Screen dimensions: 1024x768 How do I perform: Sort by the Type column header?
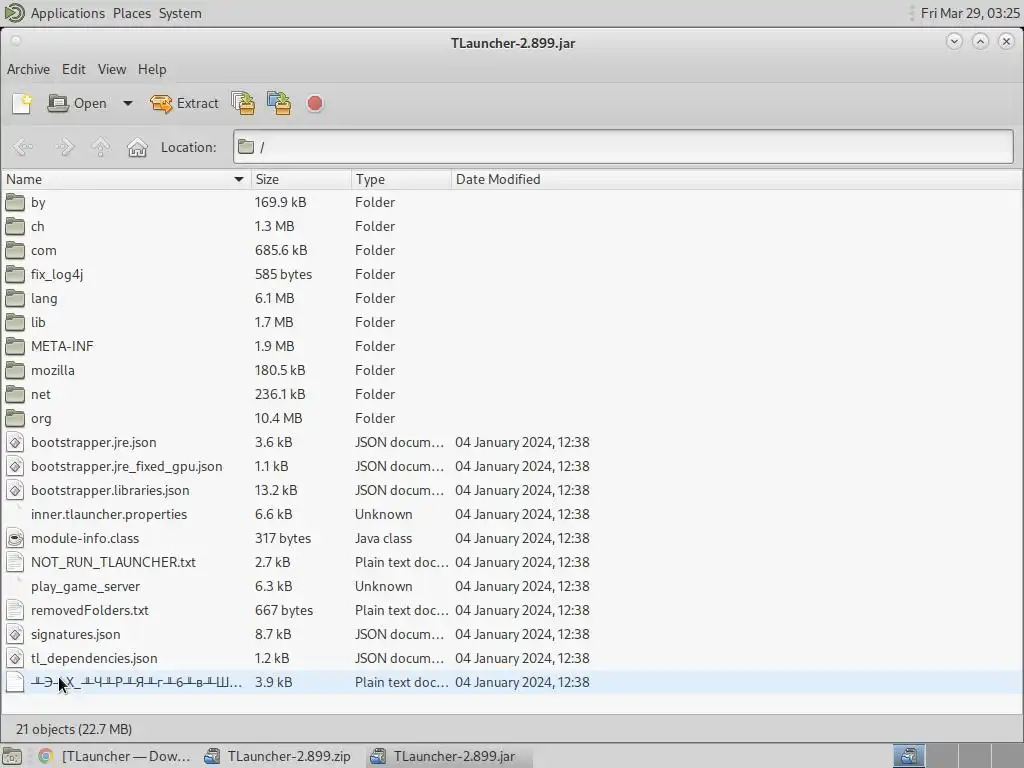click(x=401, y=179)
